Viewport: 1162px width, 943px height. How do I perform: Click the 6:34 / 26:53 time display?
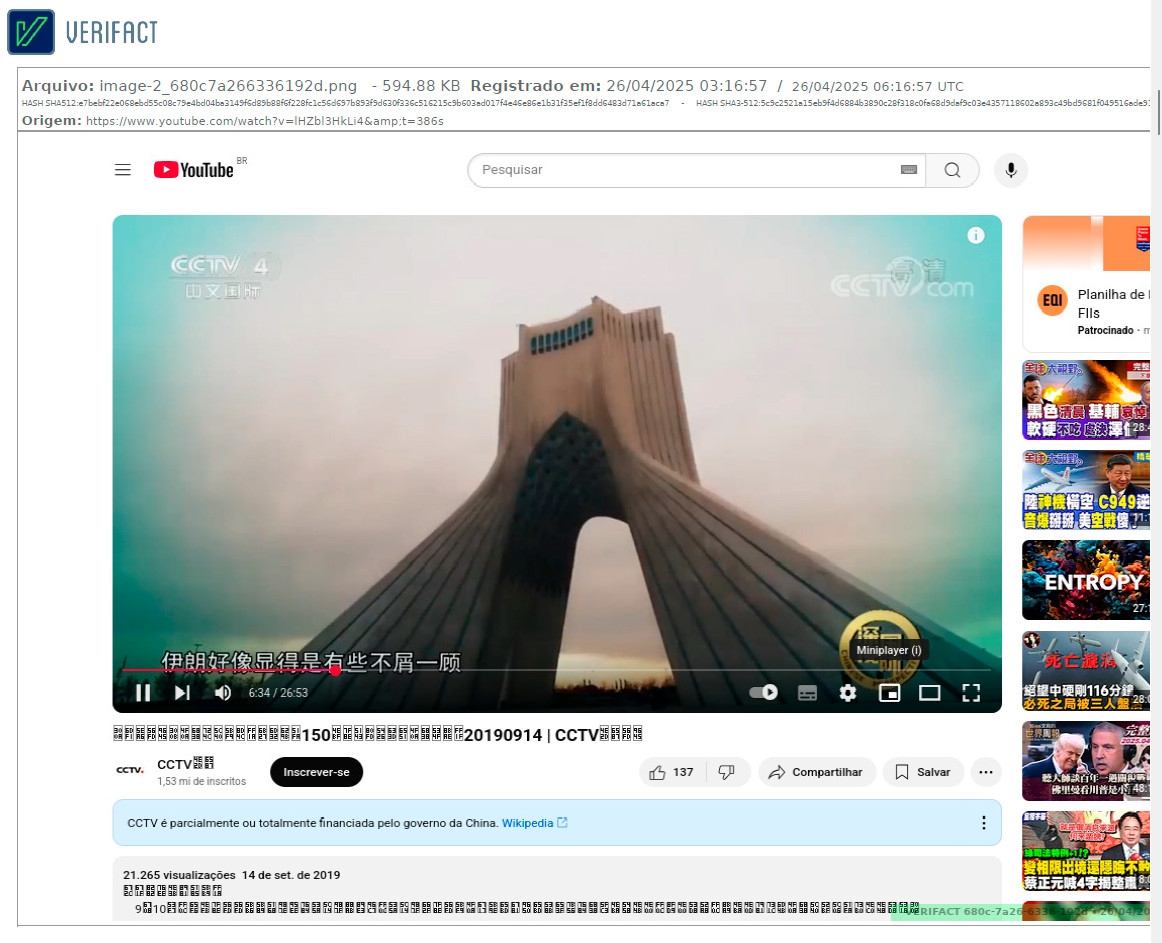(278, 692)
